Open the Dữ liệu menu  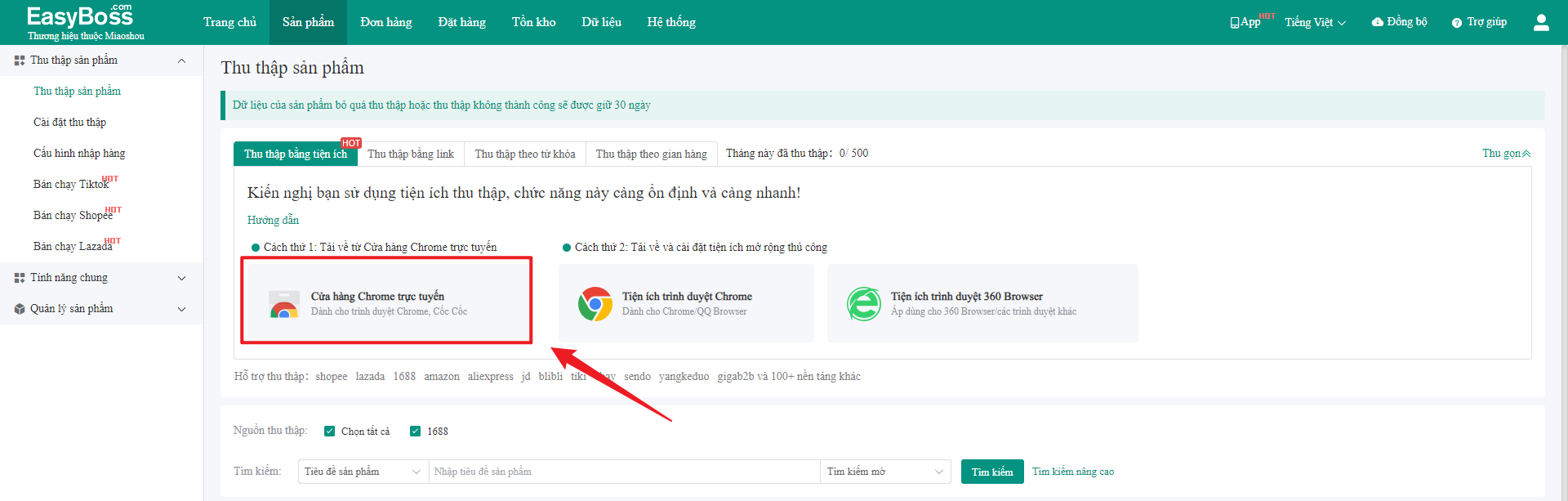tap(601, 22)
